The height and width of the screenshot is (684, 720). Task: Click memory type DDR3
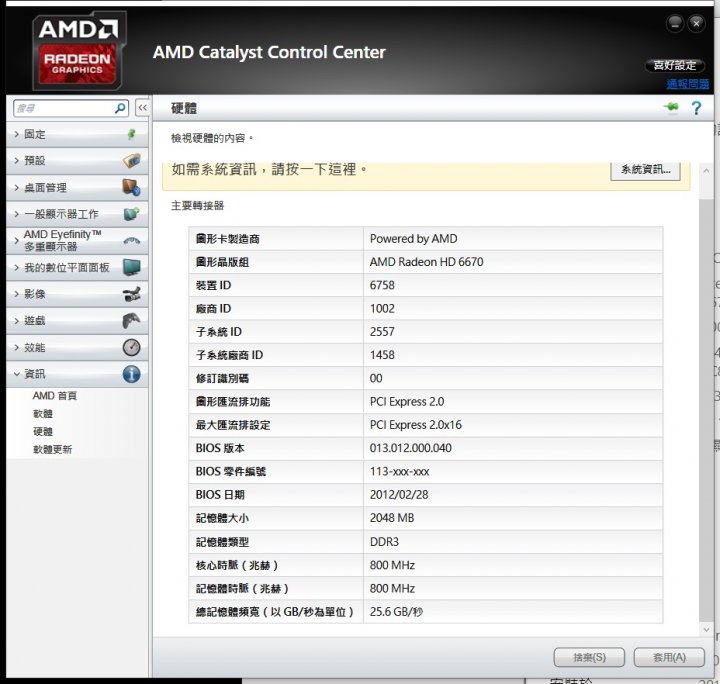coord(384,542)
